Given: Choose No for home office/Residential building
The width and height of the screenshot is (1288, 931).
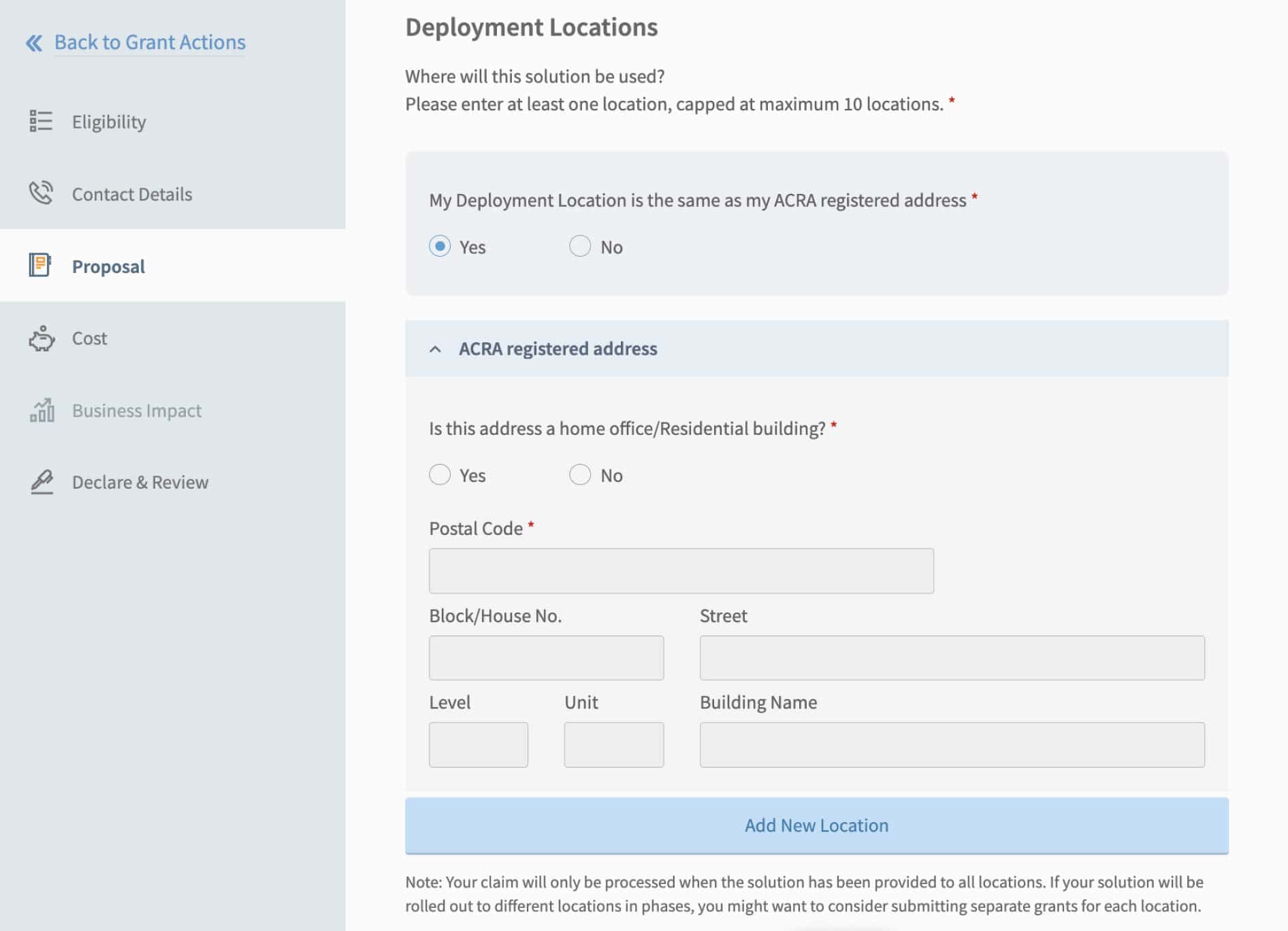Looking at the screenshot, I should coord(580,474).
